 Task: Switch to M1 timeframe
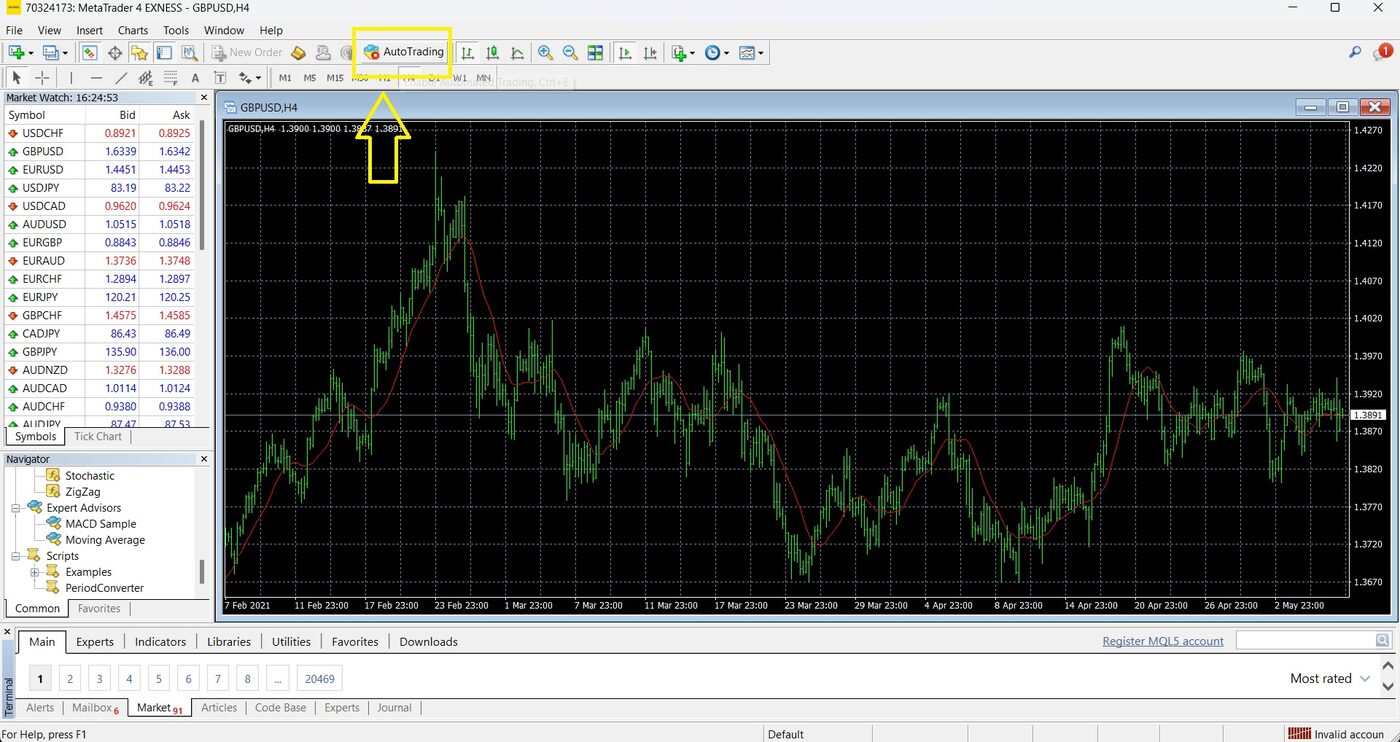coord(285,77)
